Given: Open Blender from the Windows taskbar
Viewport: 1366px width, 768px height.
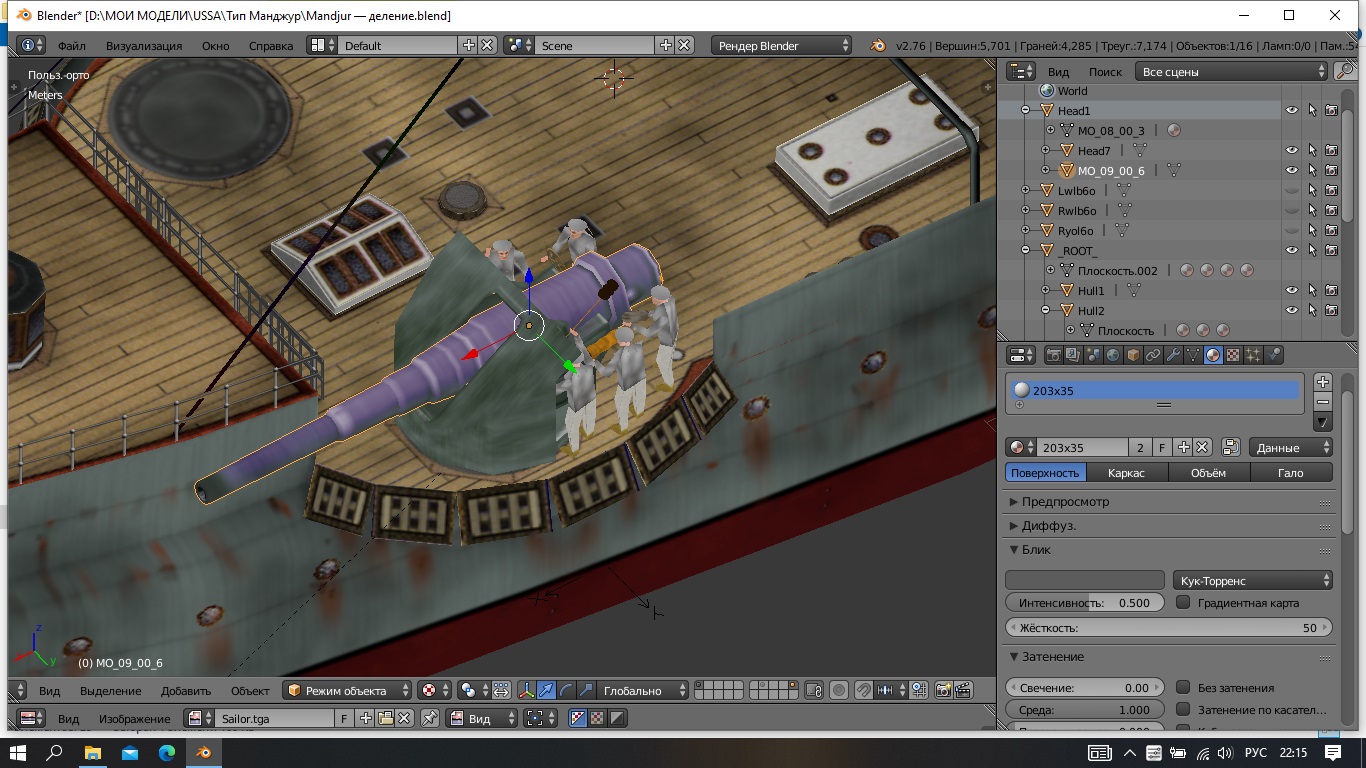Looking at the screenshot, I should [x=204, y=752].
